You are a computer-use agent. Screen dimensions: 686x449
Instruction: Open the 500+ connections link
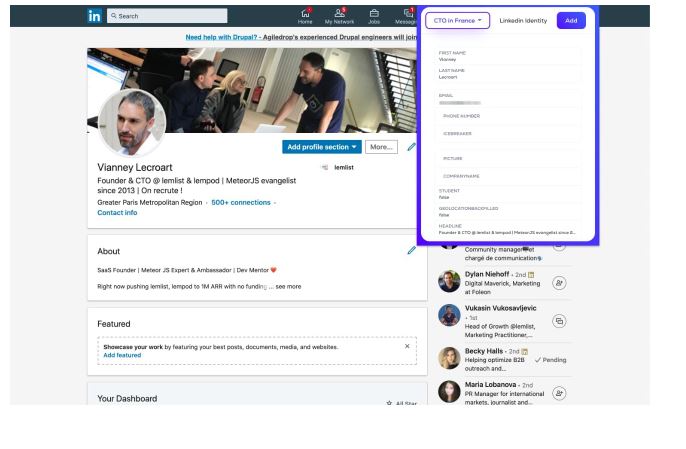pyautogui.click(x=241, y=203)
